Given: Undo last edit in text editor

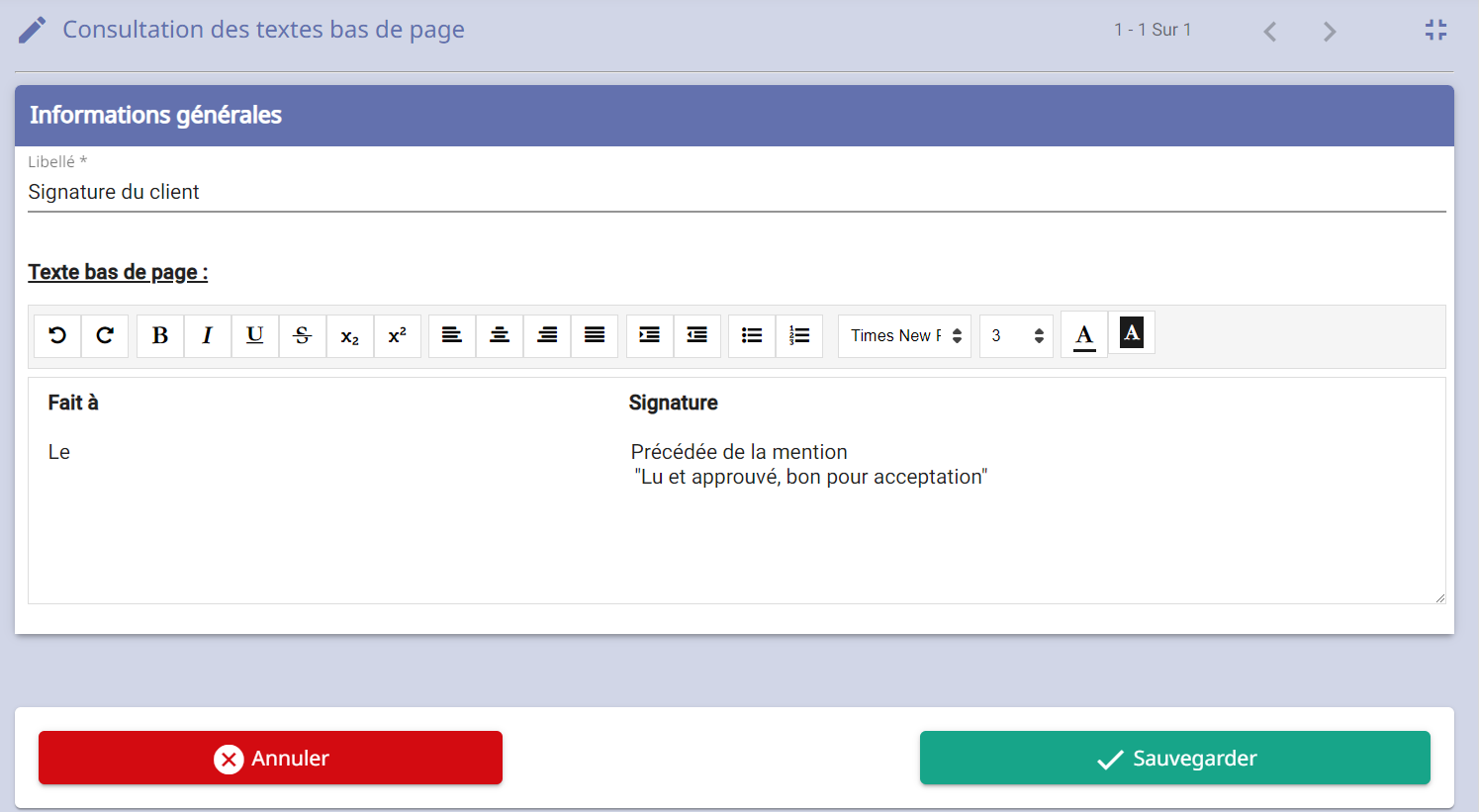Looking at the screenshot, I should click(57, 335).
